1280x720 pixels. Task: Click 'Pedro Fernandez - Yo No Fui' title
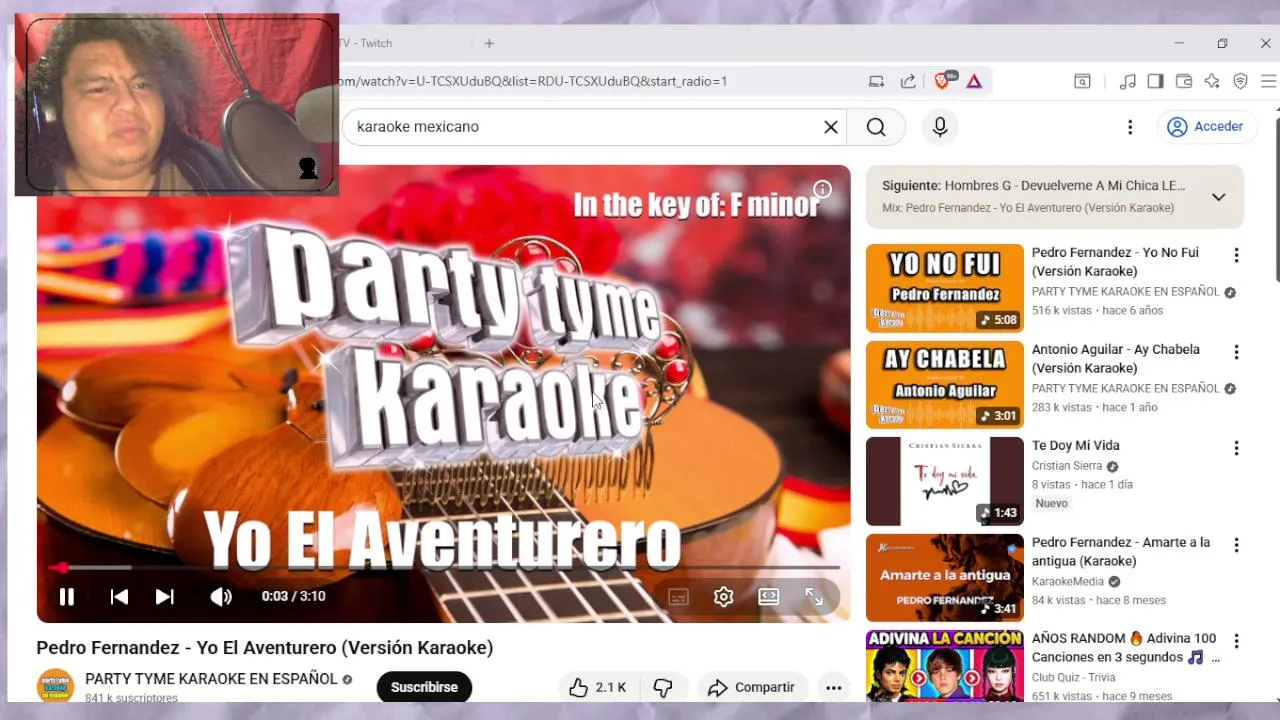[x=1115, y=262]
